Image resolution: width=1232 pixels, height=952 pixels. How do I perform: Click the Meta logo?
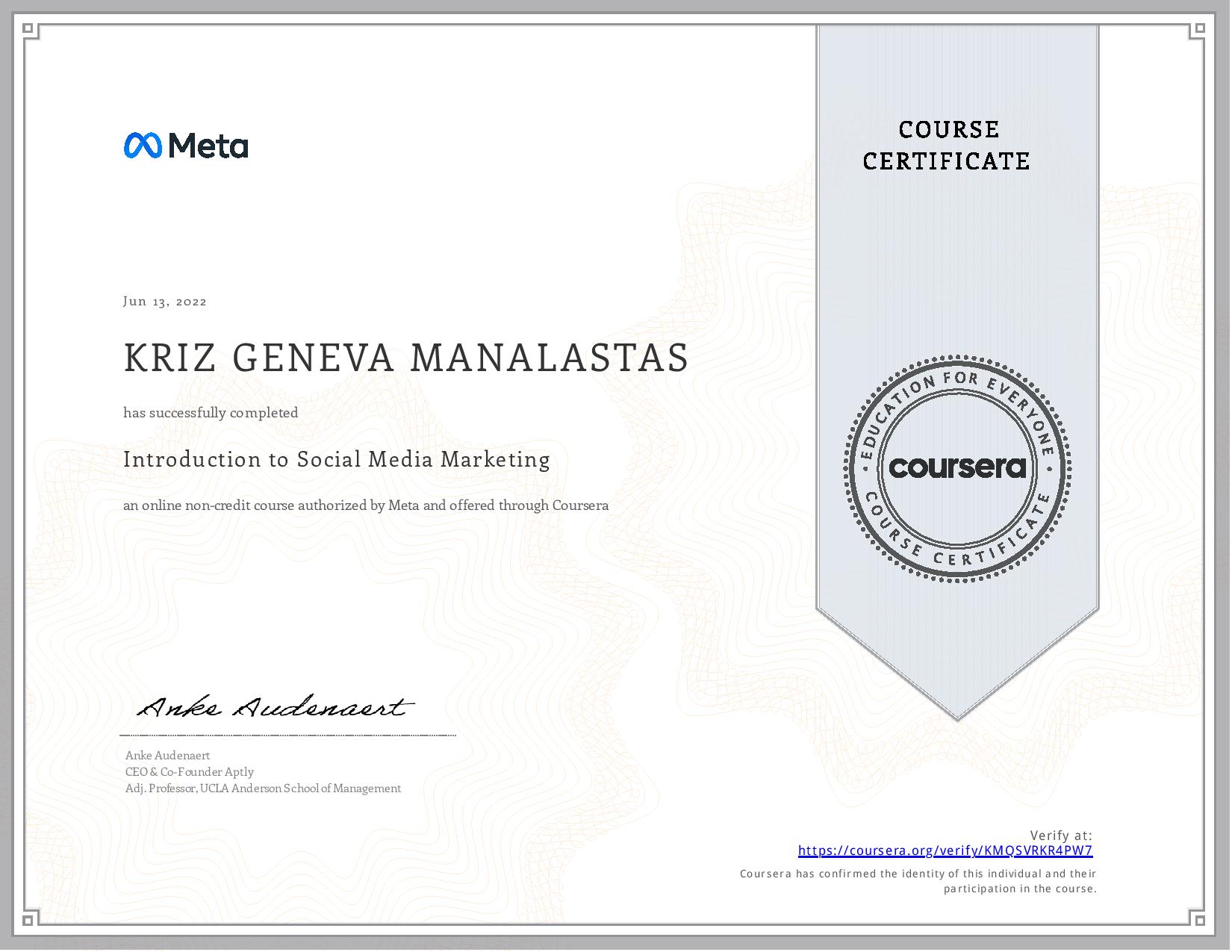186,146
